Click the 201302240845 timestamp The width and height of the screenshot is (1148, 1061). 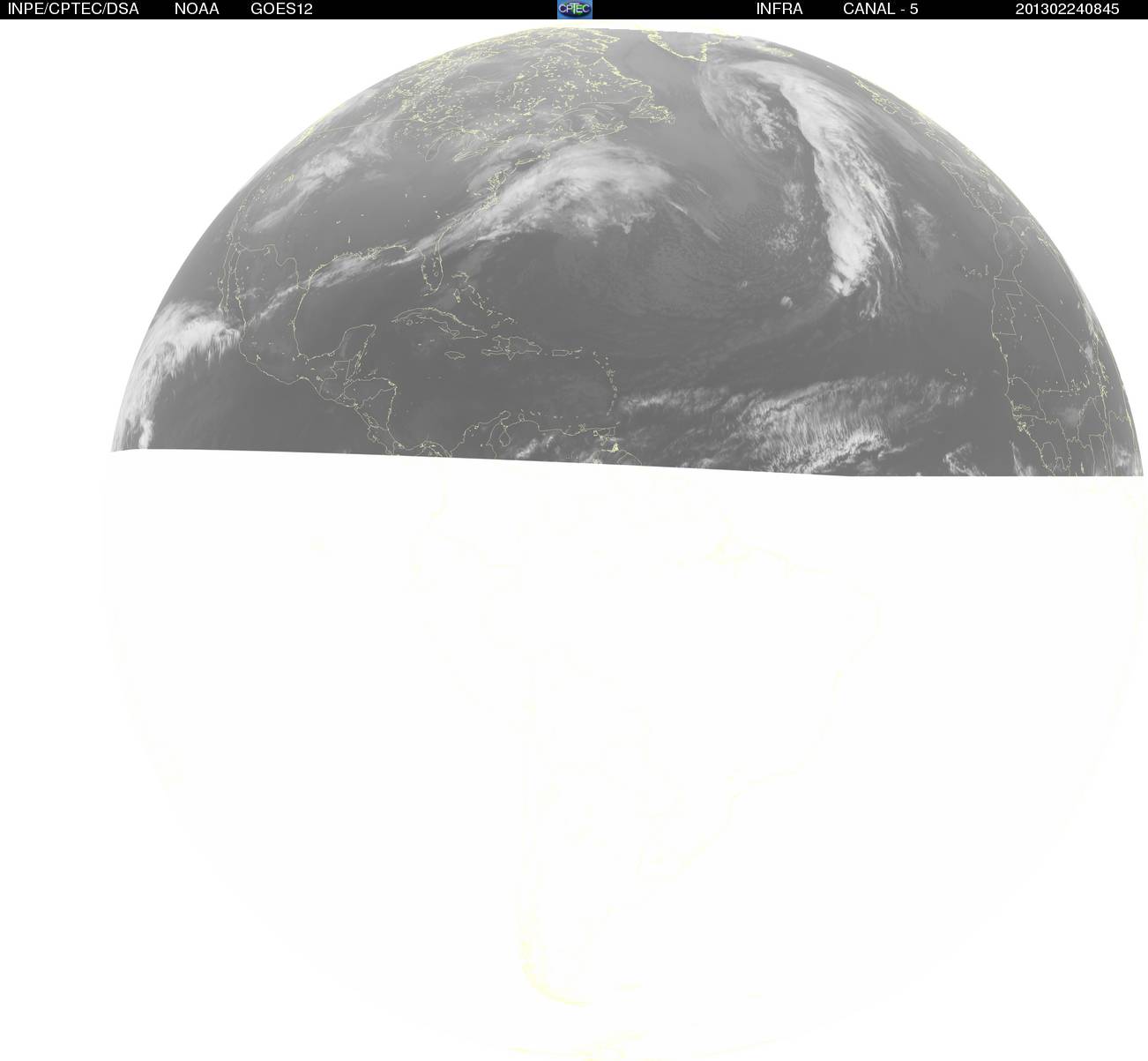coord(1068,9)
